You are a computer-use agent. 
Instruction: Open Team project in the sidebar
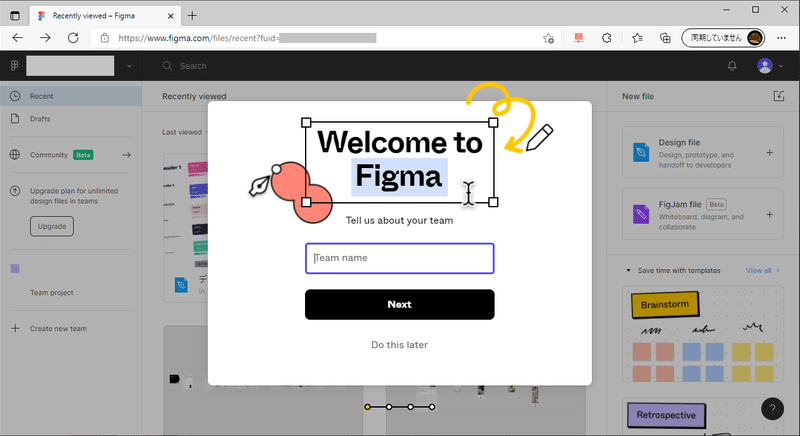coord(52,293)
